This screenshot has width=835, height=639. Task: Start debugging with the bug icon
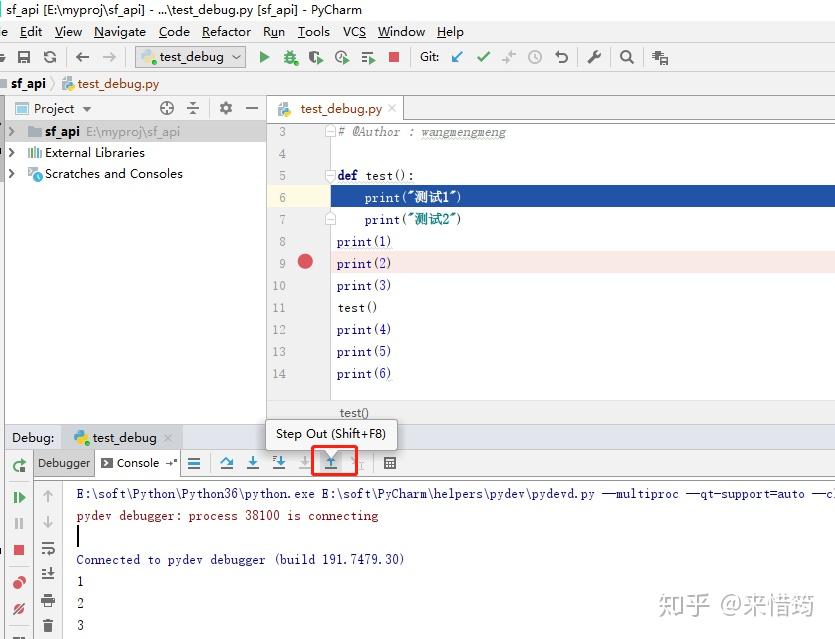click(x=290, y=57)
